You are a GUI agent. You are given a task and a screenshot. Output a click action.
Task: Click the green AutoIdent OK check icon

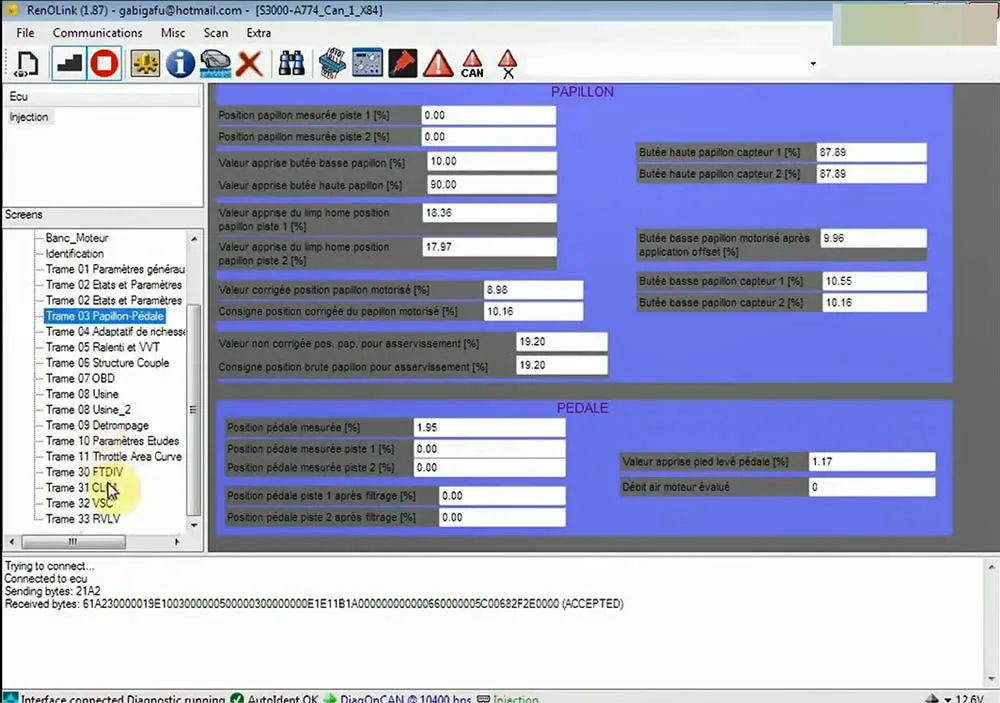point(237,698)
